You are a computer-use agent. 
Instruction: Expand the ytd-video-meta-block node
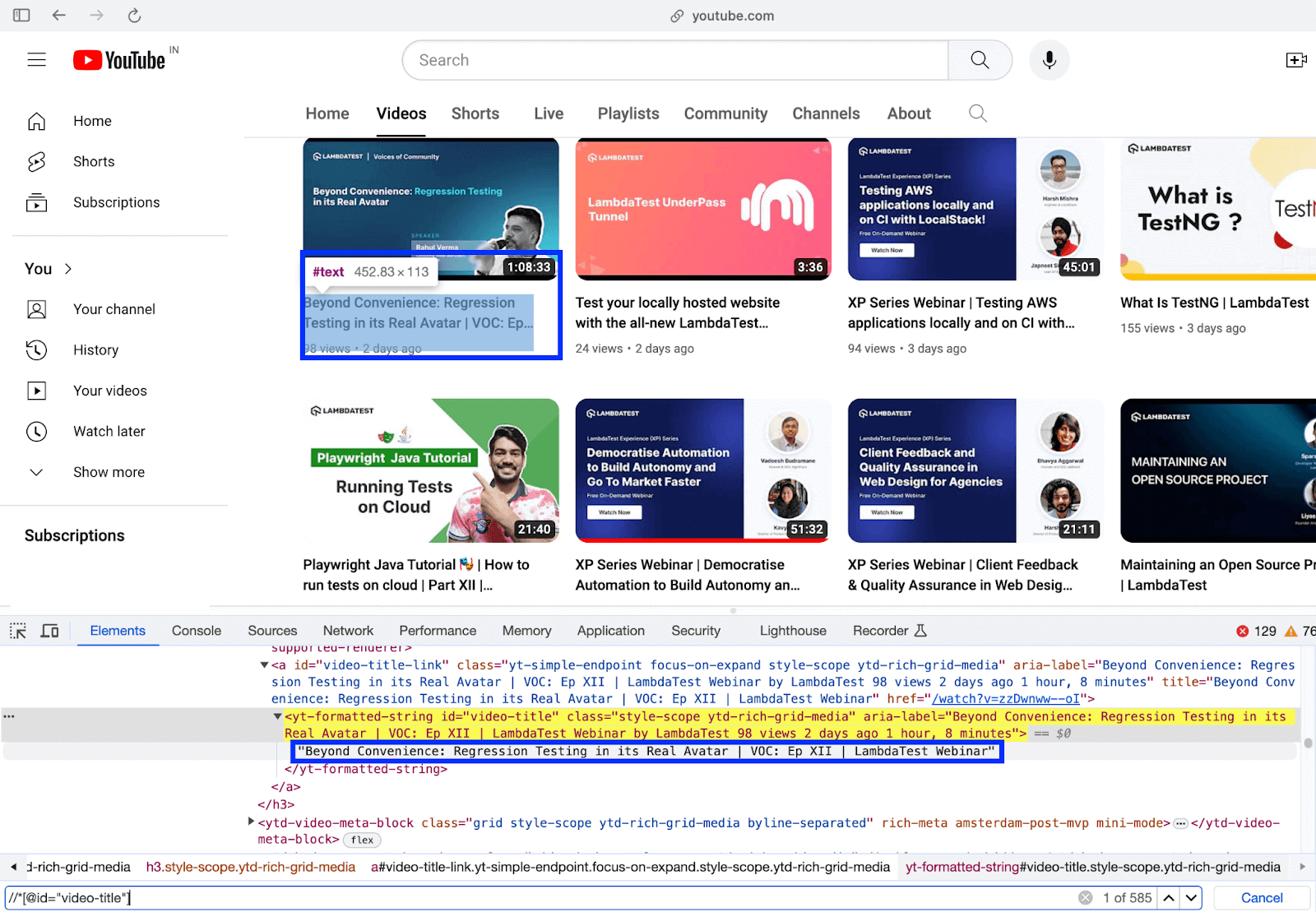(x=251, y=822)
